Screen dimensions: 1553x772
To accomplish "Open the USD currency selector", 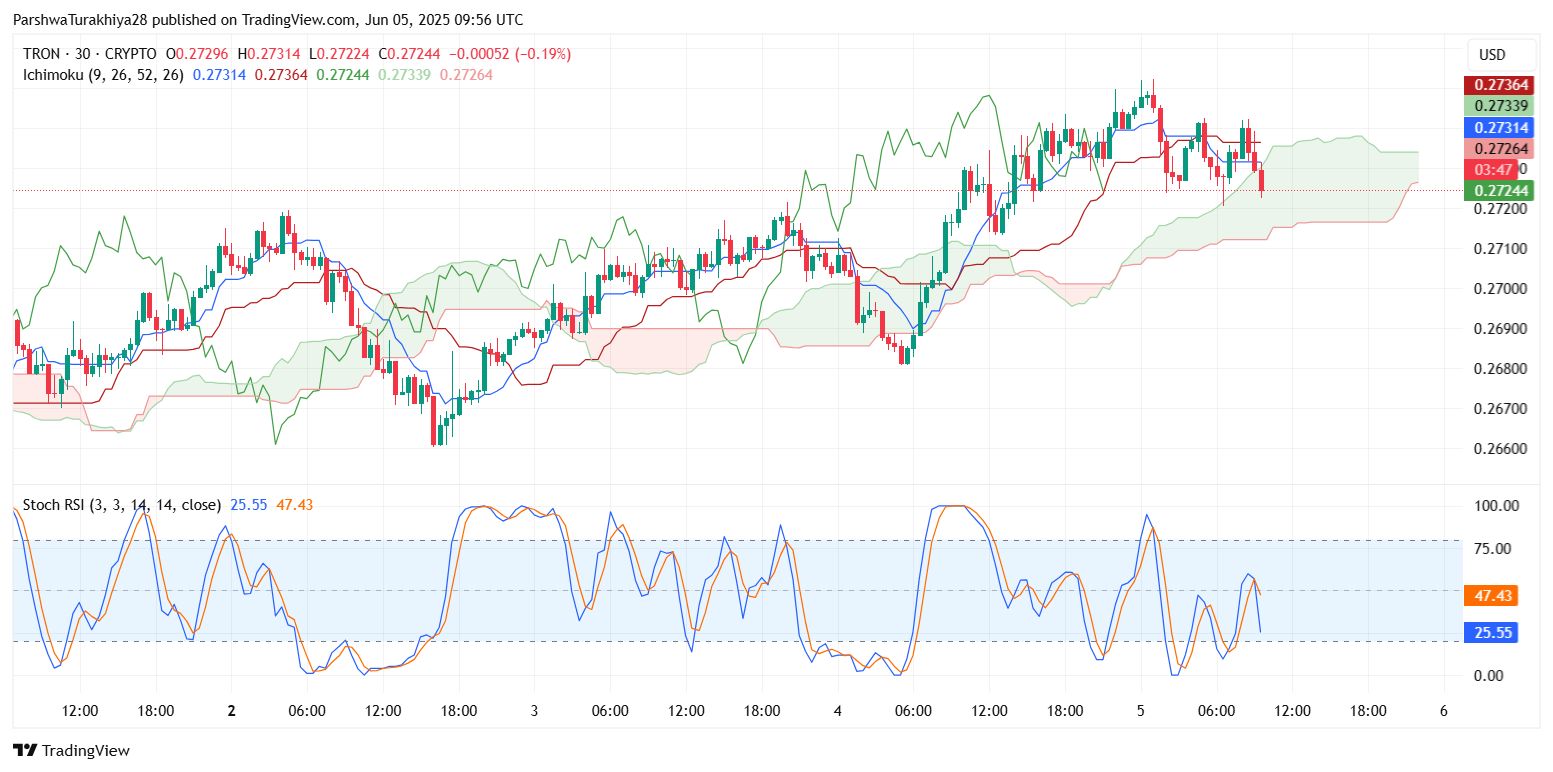I will [x=1491, y=55].
